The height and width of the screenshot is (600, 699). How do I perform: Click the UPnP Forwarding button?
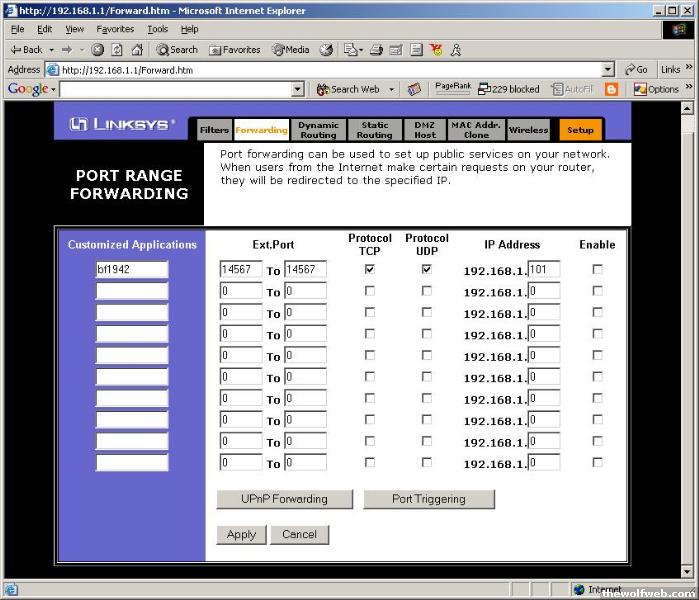[284, 499]
